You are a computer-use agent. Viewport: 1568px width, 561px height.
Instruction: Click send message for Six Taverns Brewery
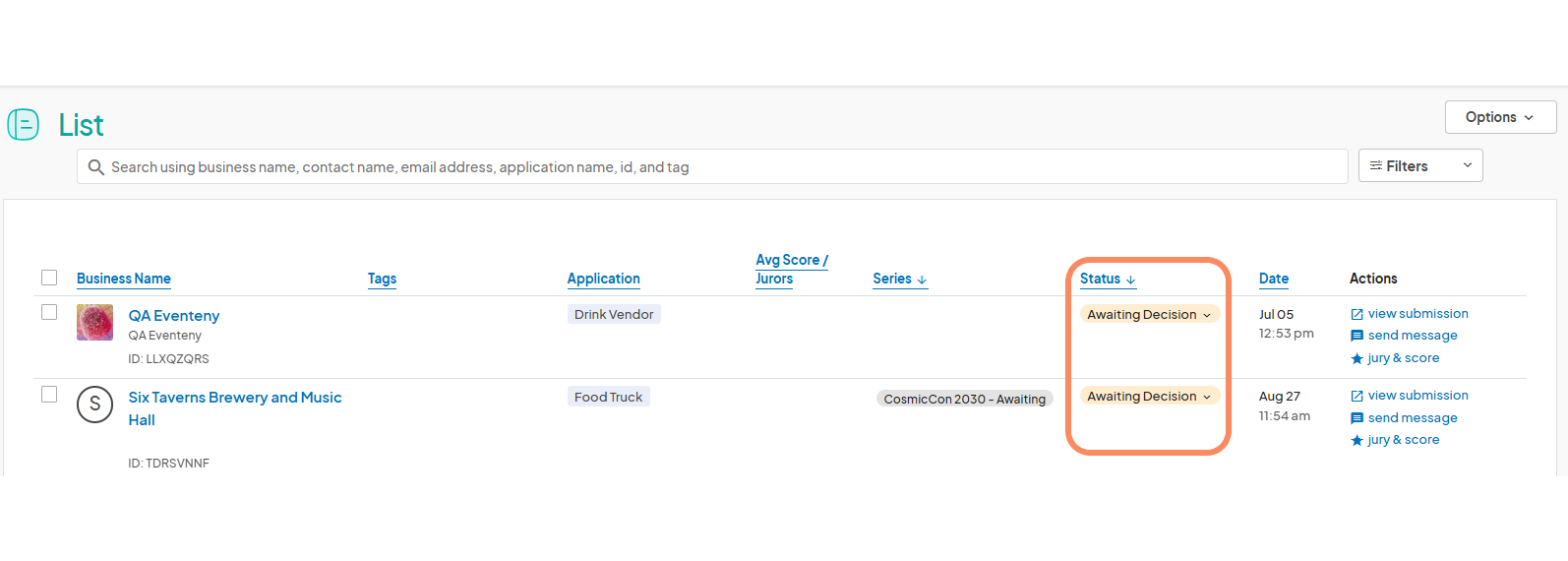(1413, 418)
